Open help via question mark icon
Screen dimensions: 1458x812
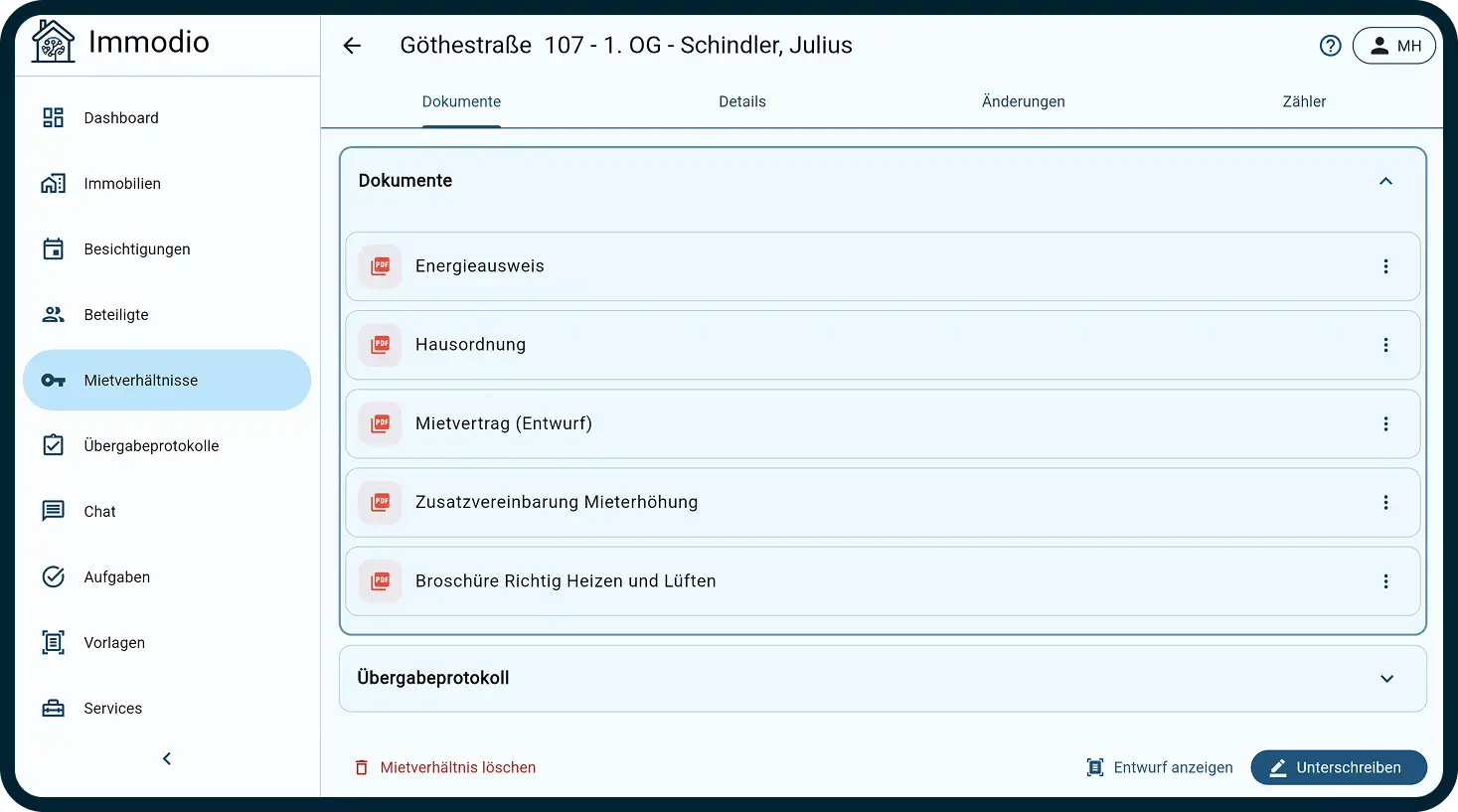click(1330, 46)
